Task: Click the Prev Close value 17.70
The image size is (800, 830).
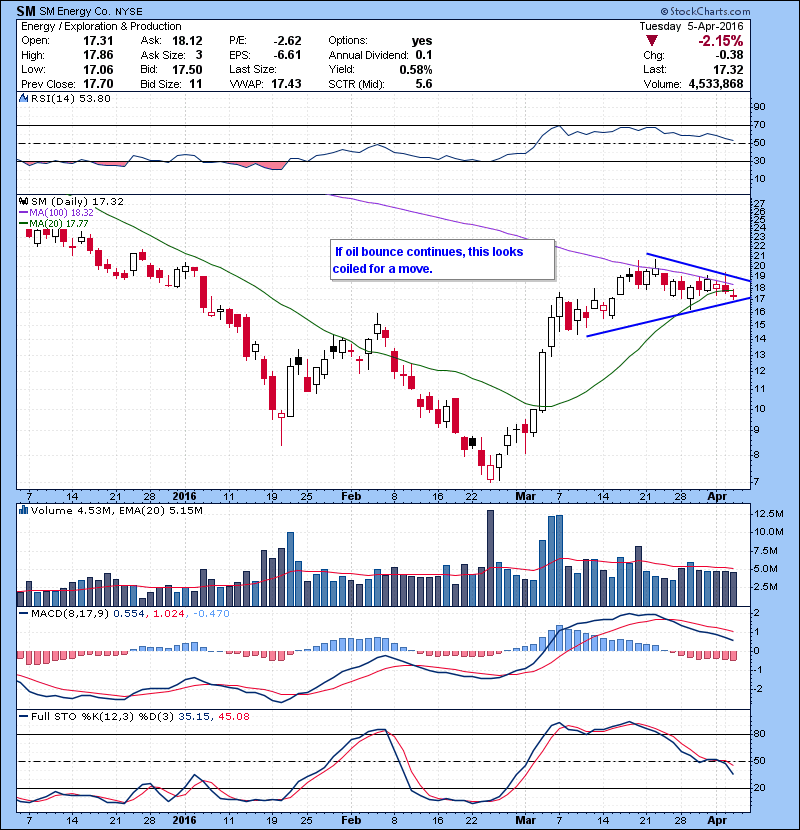Action: tap(98, 84)
